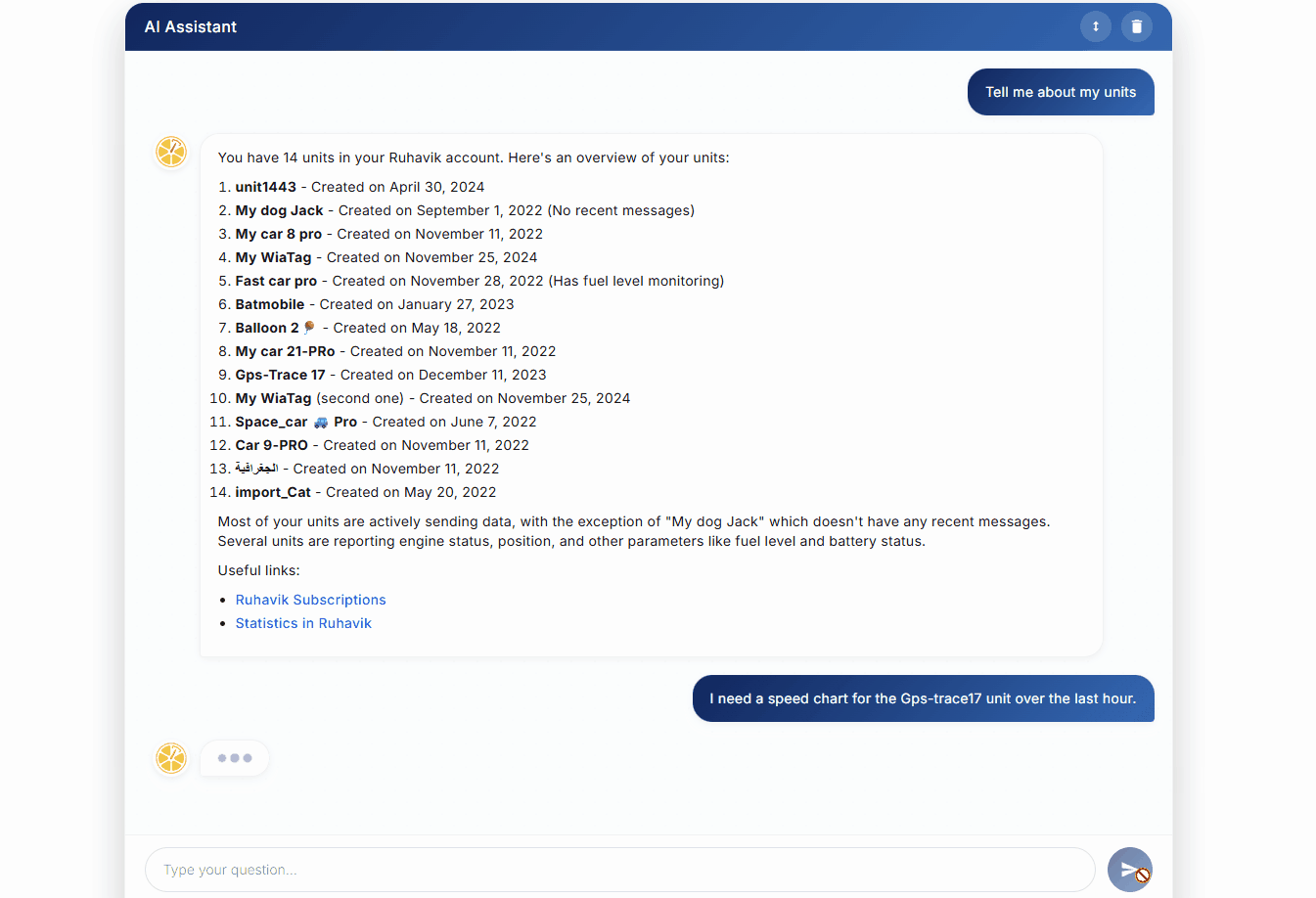Click the assistant avatar beside units overview
Viewport: 1316px width, 898px height.
(171, 152)
